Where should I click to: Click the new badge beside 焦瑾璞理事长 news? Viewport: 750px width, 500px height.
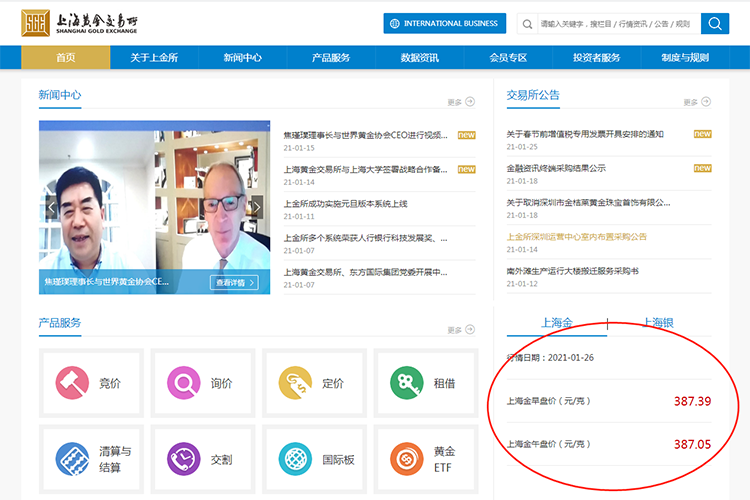[x=466, y=135]
